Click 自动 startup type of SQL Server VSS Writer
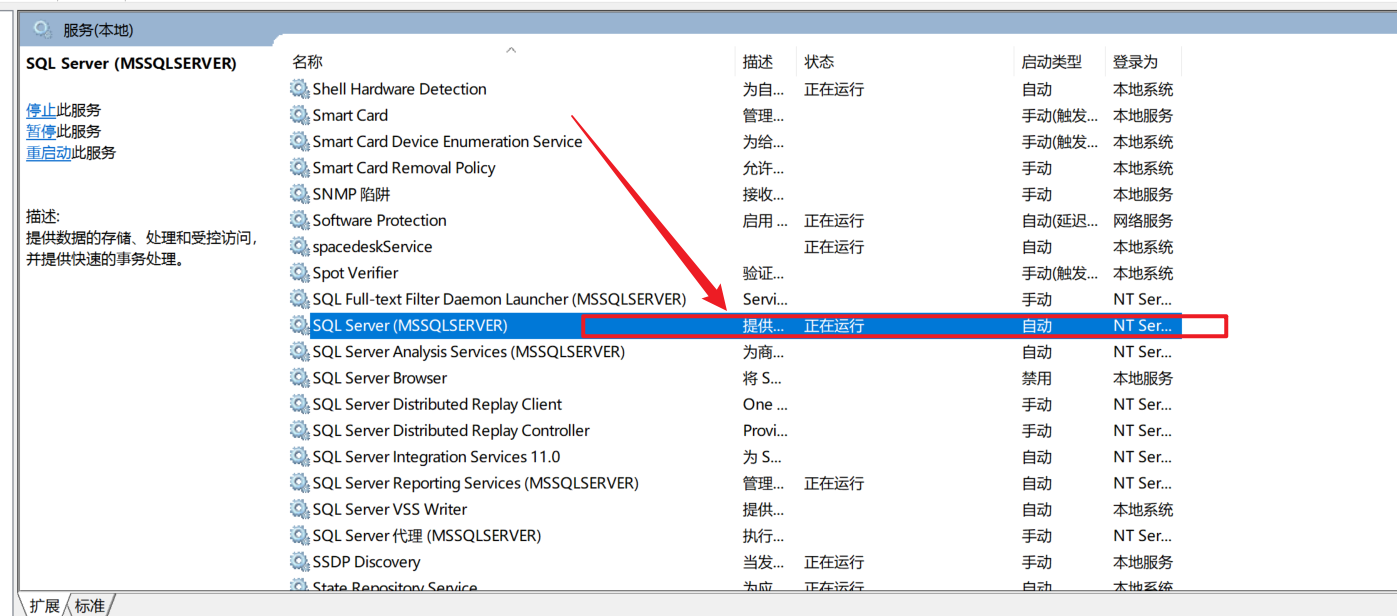Screen dimensions: 1397x616 [1036, 509]
